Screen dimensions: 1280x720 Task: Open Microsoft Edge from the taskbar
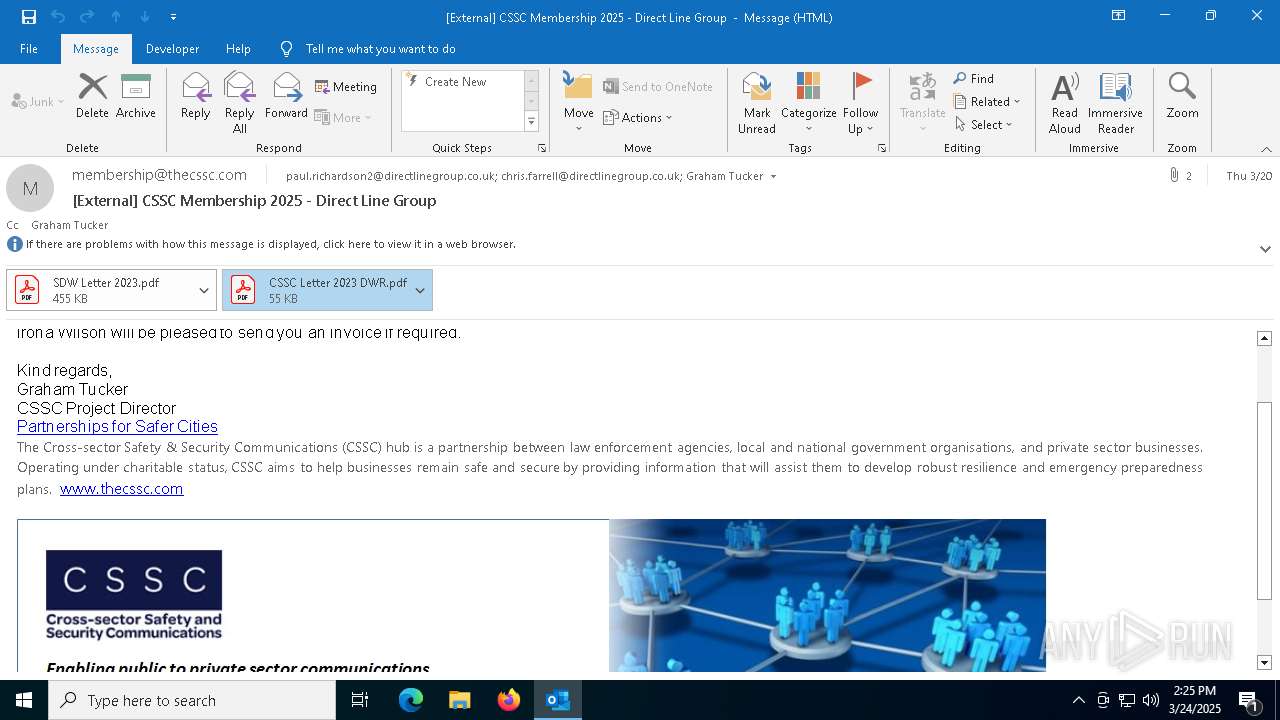click(411, 700)
